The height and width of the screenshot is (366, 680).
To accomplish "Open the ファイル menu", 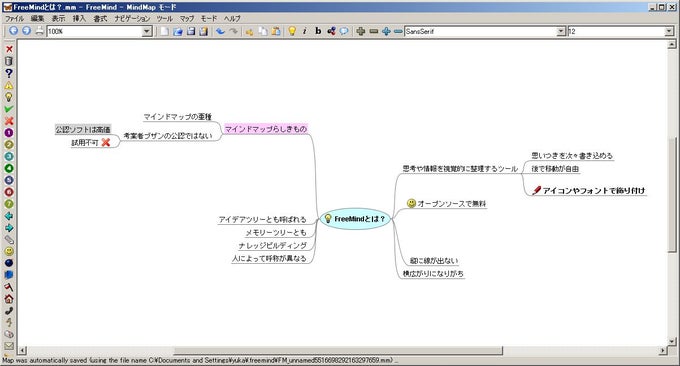I will tap(14, 19).
